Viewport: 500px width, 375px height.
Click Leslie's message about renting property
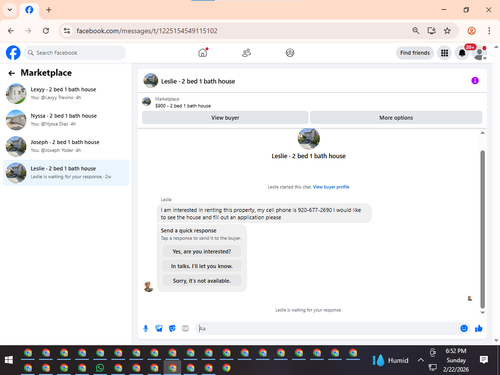[264, 214]
